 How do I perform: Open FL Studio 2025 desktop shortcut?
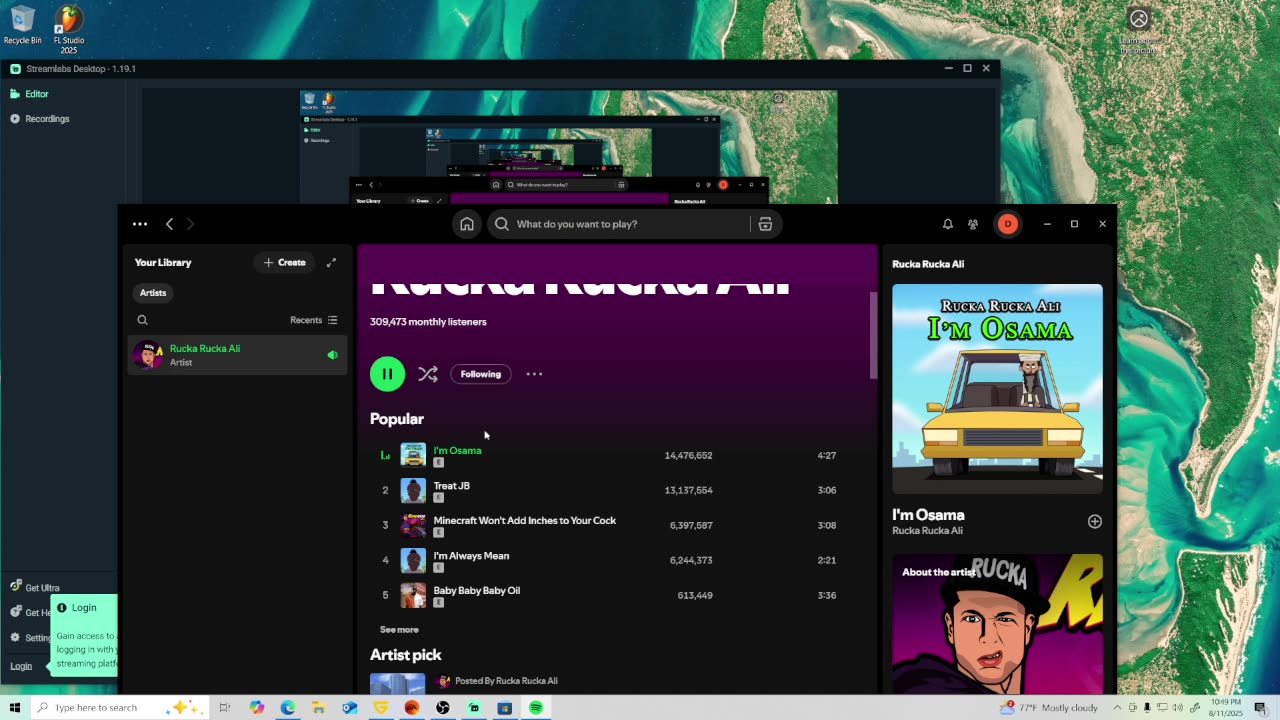click(x=68, y=29)
